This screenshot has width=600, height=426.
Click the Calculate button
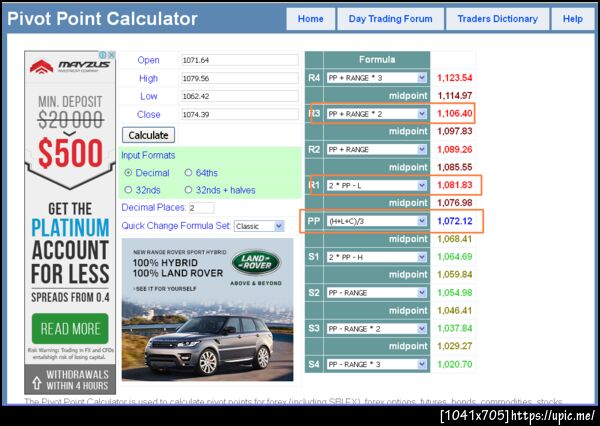point(148,135)
